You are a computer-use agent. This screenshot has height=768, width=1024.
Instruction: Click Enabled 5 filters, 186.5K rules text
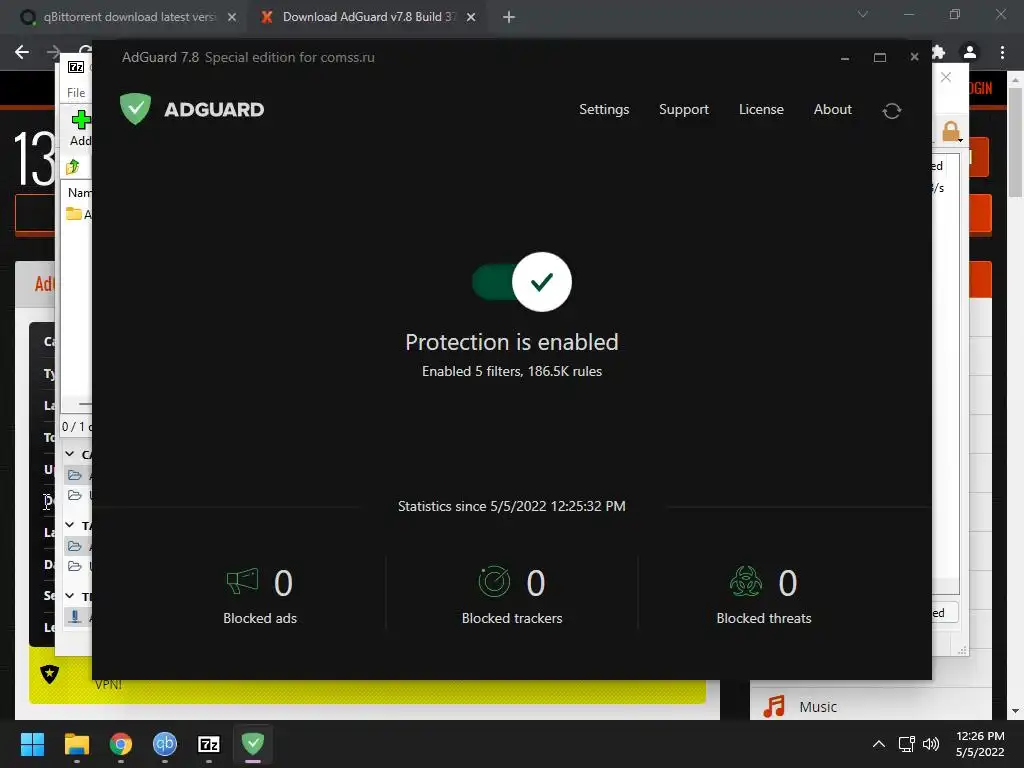click(512, 372)
